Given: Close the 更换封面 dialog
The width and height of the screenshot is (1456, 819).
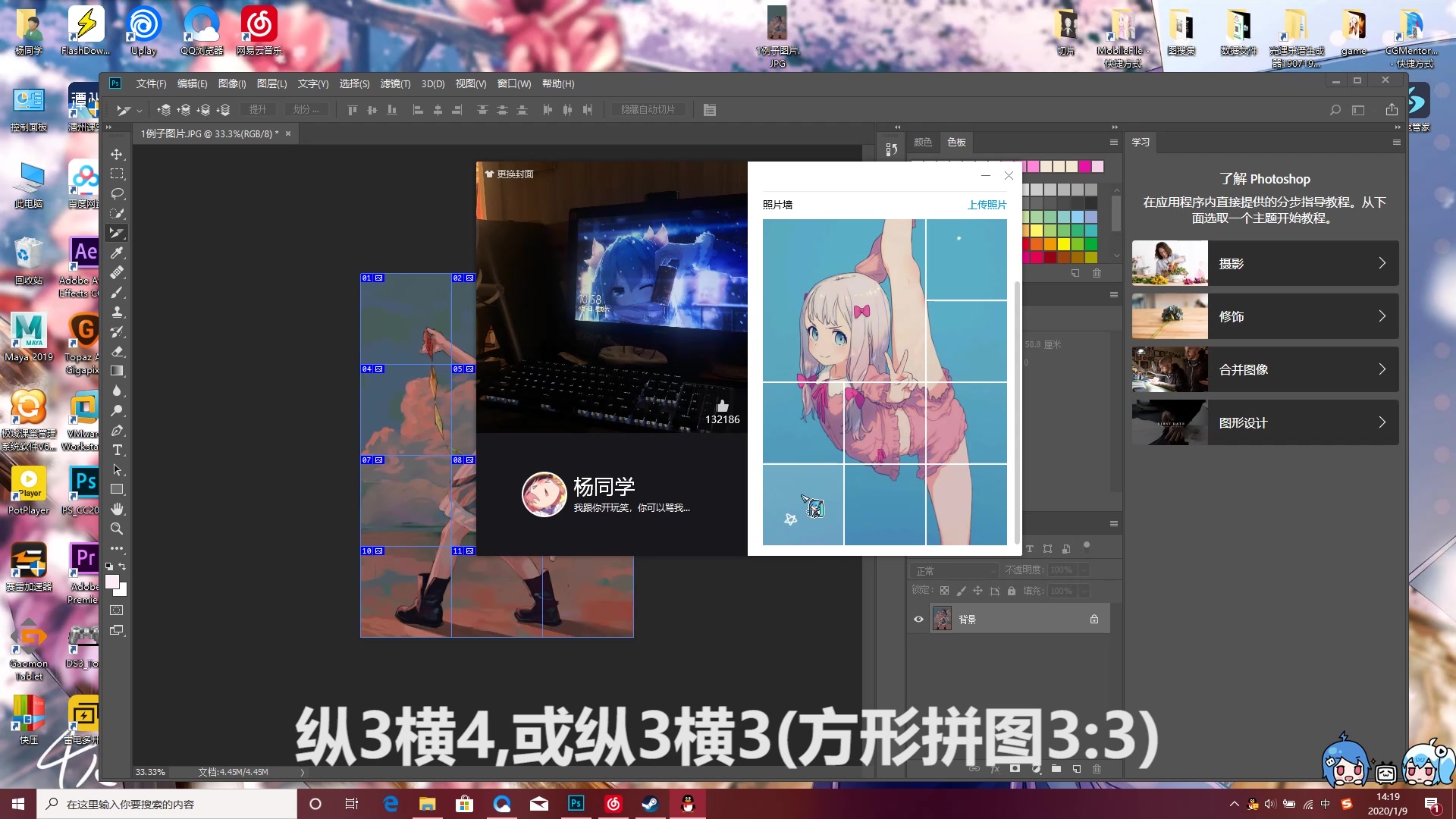Looking at the screenshot, I should [1008, 175].
